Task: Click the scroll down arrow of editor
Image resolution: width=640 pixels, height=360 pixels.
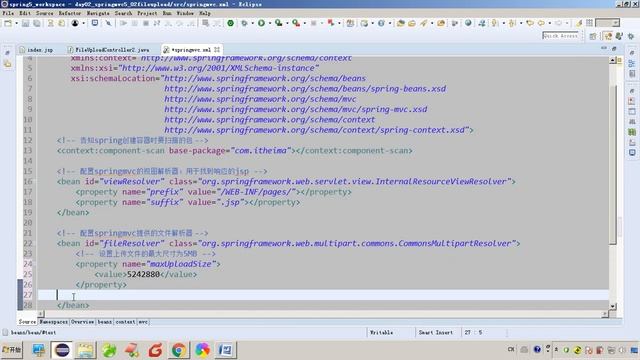Action: pyautogui.click(x=613, y=306)
